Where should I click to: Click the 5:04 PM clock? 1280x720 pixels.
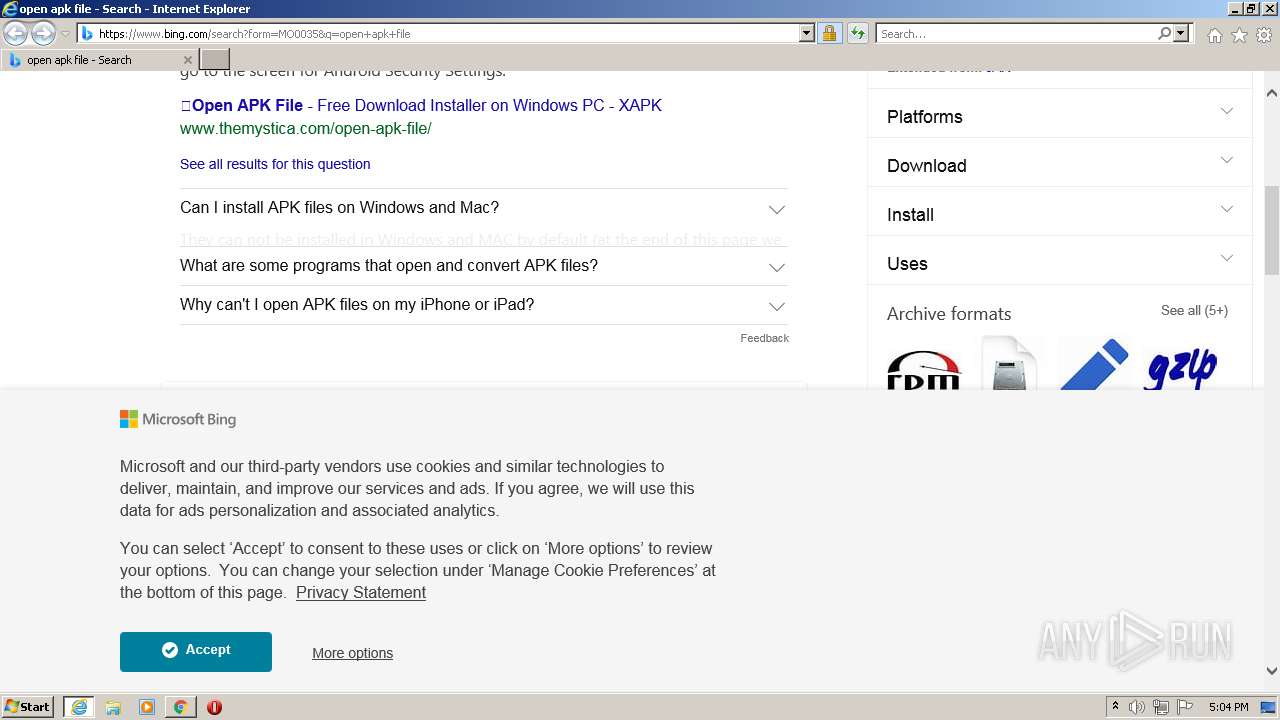click(1228, 707)
